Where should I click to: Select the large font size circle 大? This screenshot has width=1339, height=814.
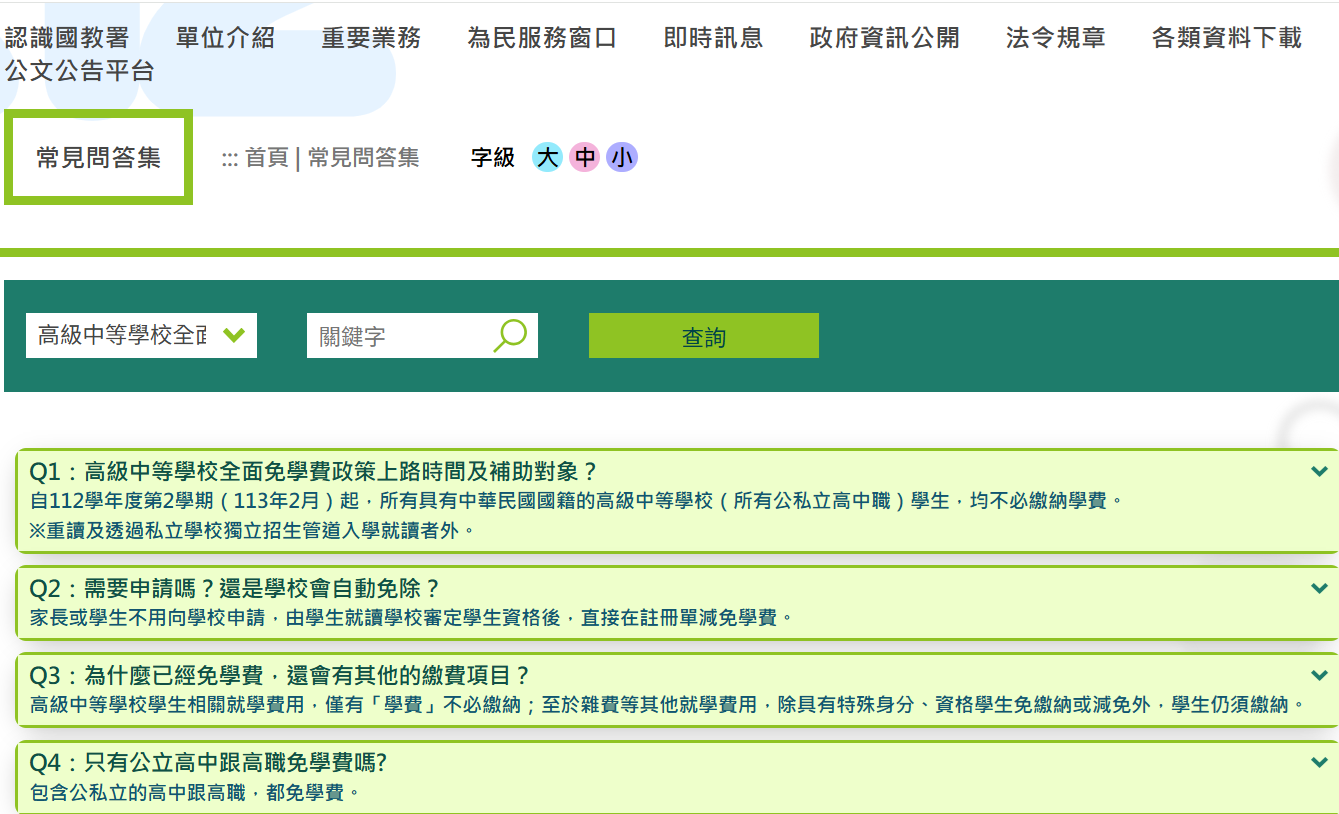pos(547,157)
